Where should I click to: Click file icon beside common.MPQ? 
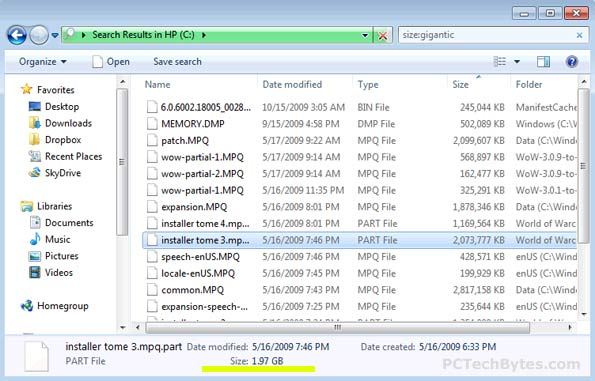[x=152, y=290]
